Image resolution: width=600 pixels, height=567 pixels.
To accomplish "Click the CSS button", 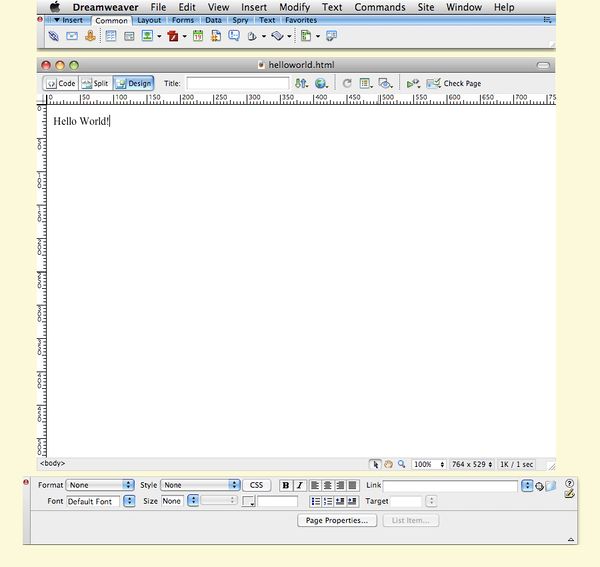I will (x=257, y=485).
